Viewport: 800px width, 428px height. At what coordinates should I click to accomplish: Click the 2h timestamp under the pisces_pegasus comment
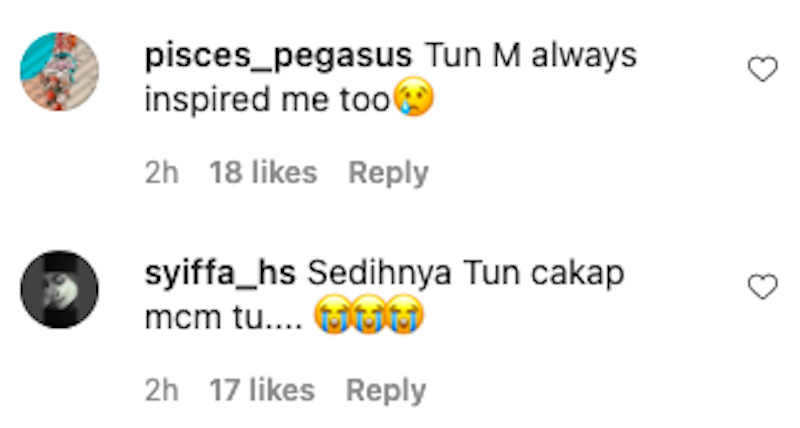pos(162,173)
